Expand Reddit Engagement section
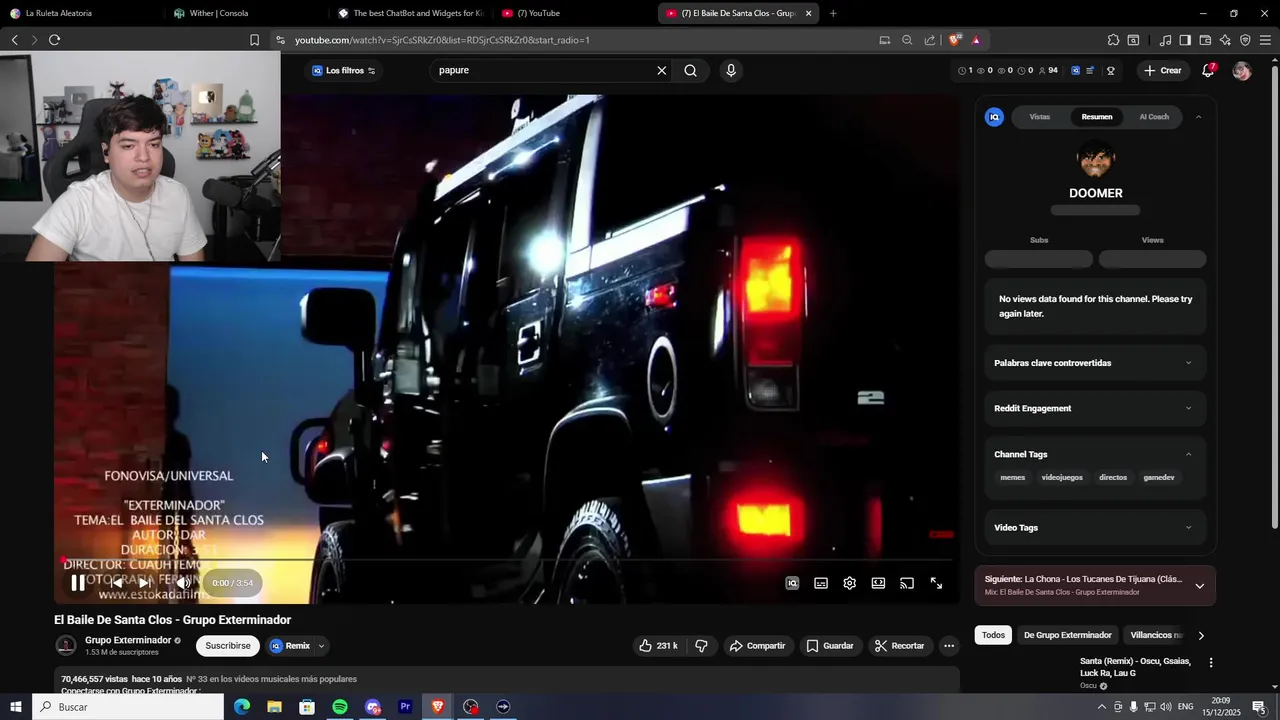The width and height of the screenshot is (1280, 720). point(1095,408)
